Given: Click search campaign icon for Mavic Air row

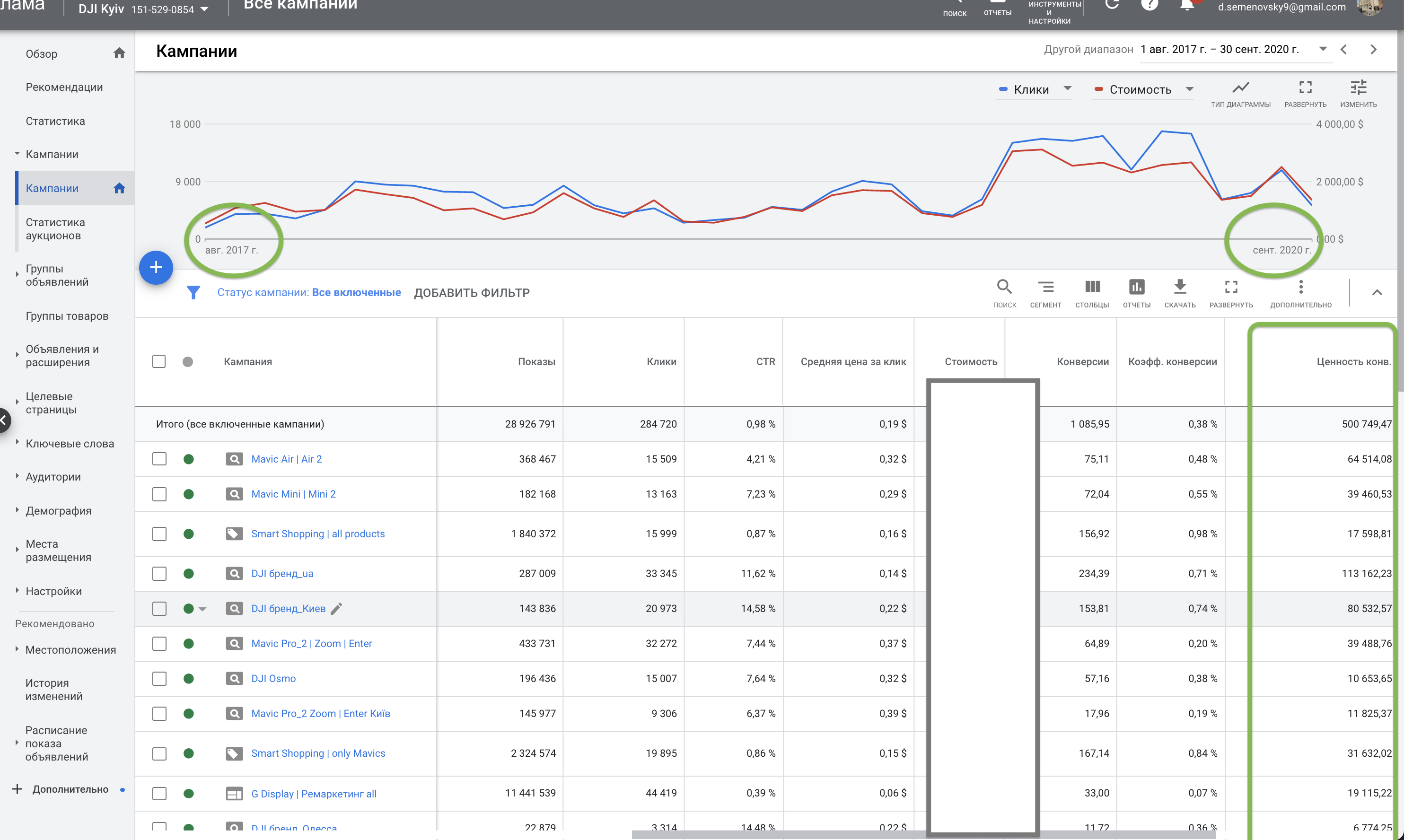Looking at the screenshot, I should 234,459.
